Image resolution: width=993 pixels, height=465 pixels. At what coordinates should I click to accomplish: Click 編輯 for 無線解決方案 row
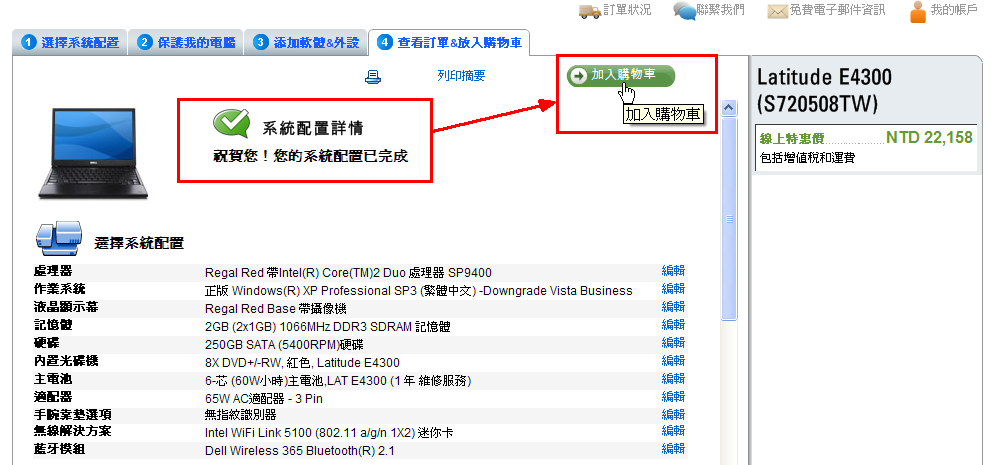(673, 431)
